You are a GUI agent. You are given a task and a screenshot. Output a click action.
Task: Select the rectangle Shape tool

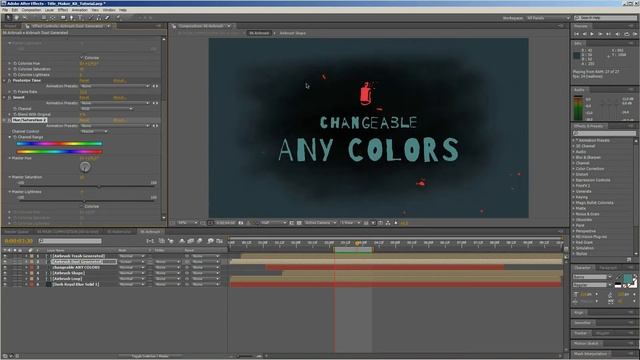coord(63,18)
